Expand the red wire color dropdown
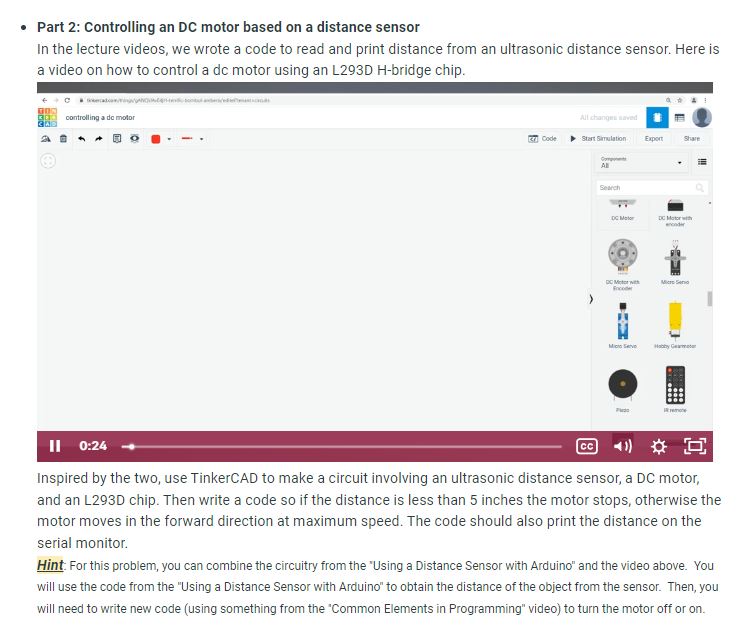The height and width of the screenshot is (643, 744). (169, 139)
